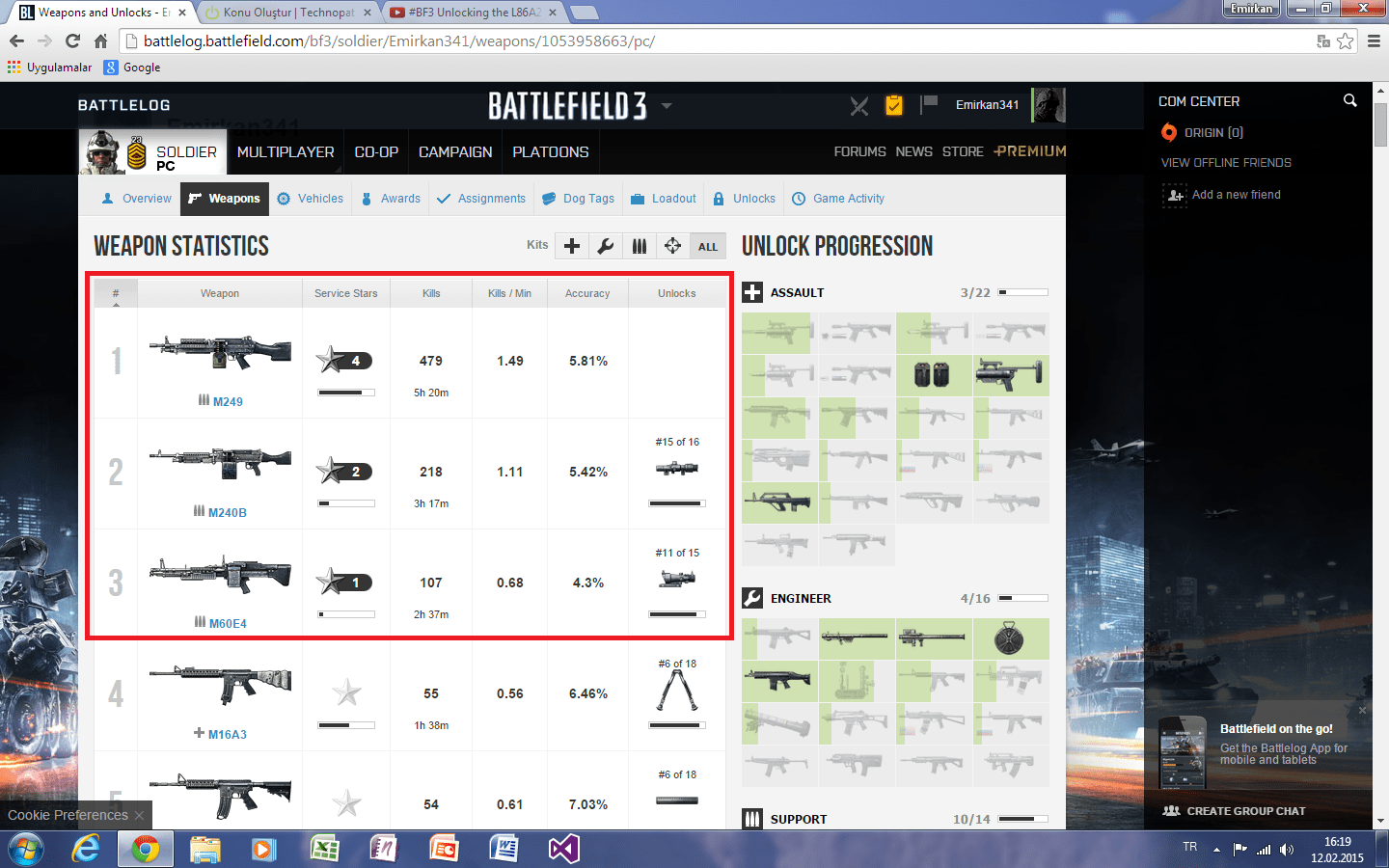Click the scope unlock icon in M60E4 row
The width and height of the screenshot is (1389, 868).
(x=677, y=579)
